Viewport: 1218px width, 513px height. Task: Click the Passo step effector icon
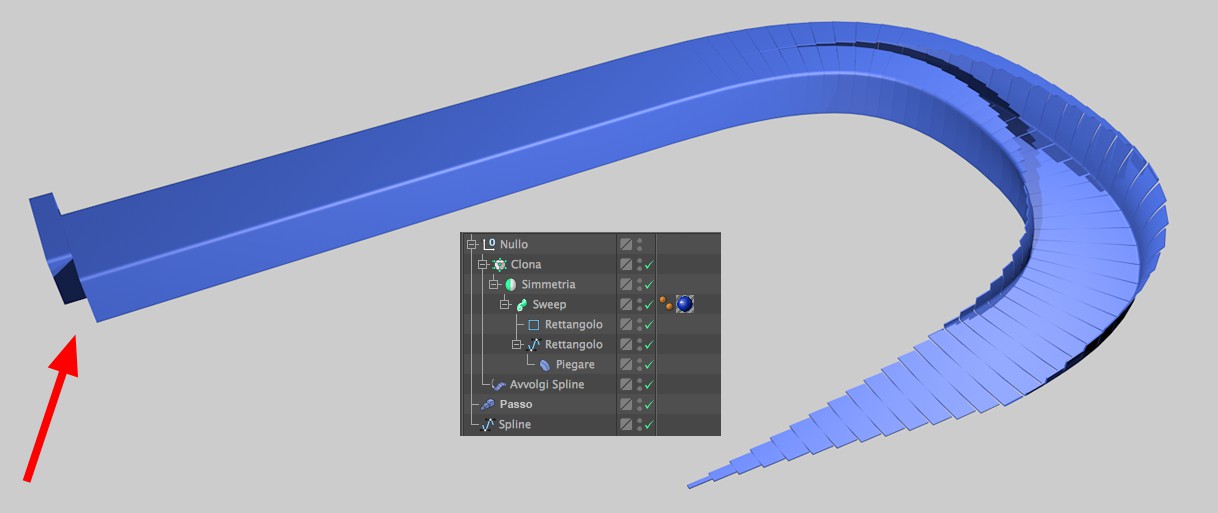pos(487,404)
